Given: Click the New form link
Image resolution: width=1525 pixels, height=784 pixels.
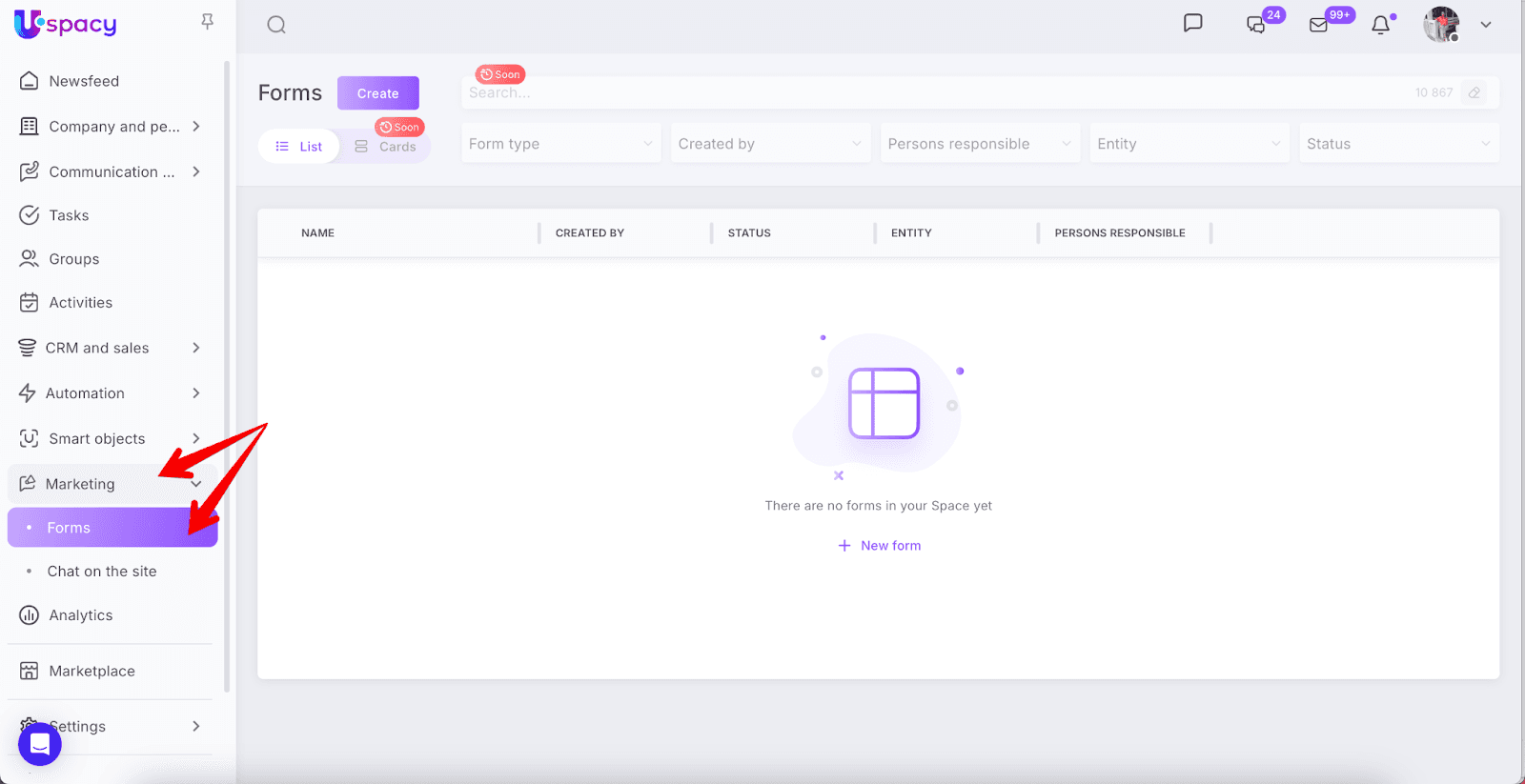Looking at the screenshot, I should 880,546.
